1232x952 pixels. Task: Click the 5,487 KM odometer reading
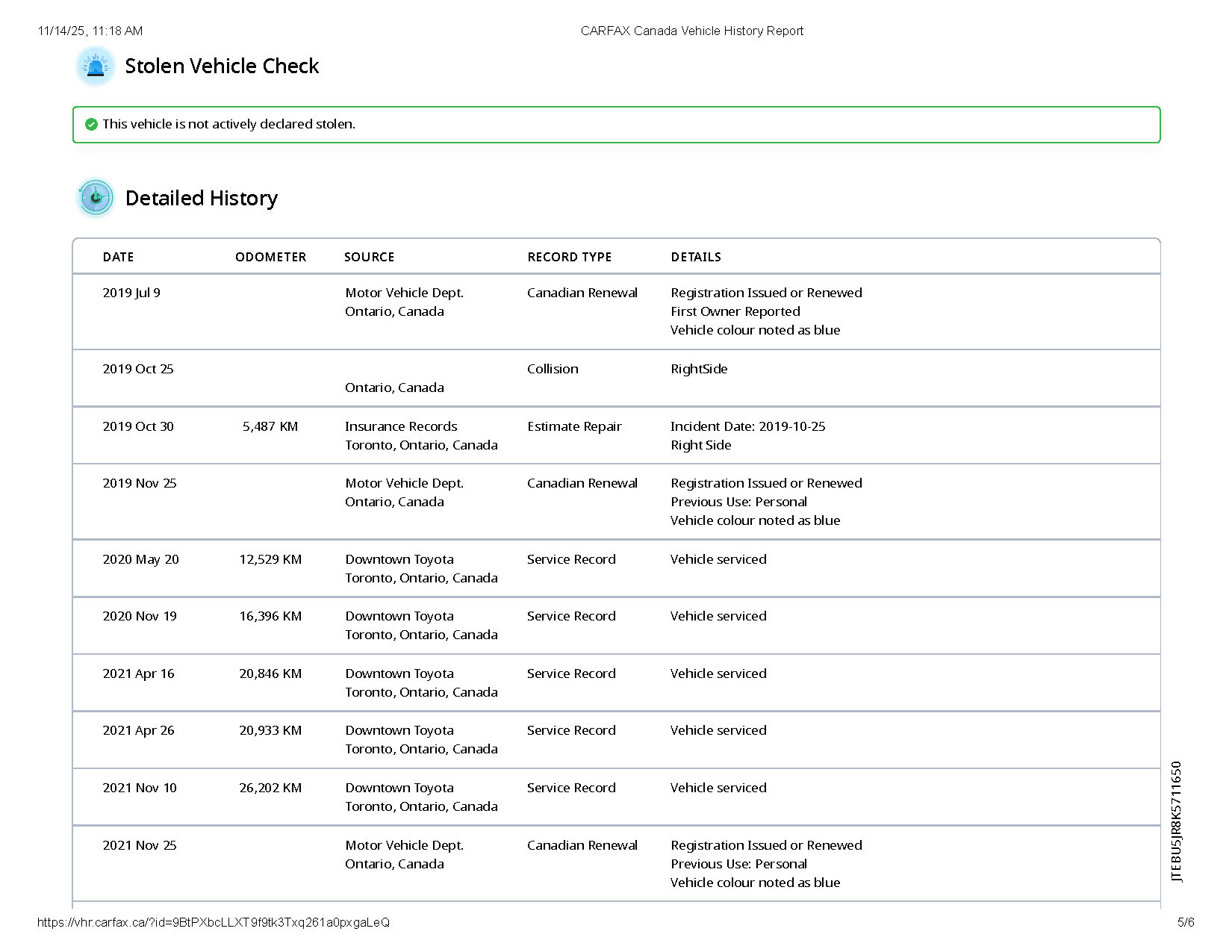270,426
